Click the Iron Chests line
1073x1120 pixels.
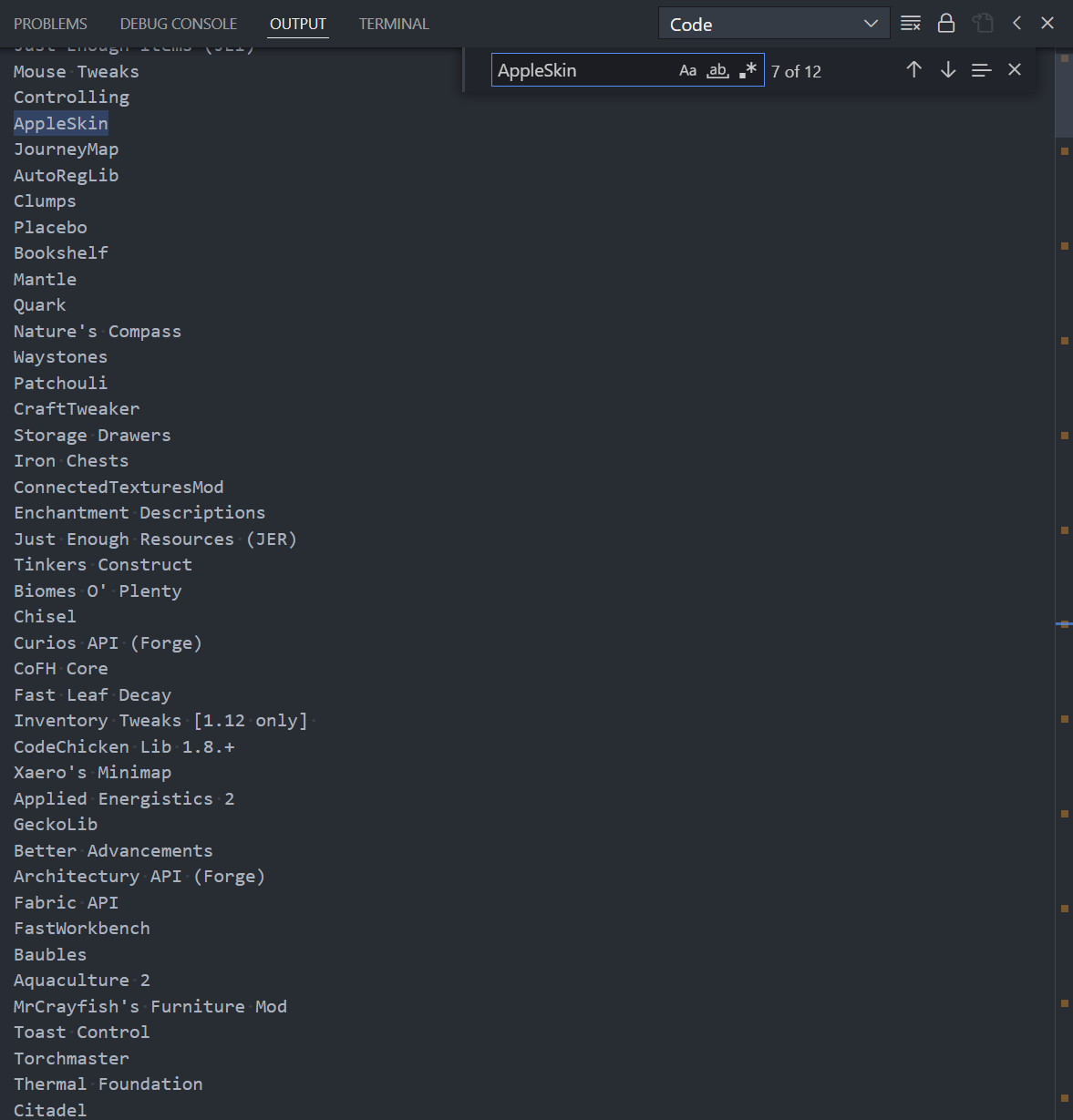(71, 461)
